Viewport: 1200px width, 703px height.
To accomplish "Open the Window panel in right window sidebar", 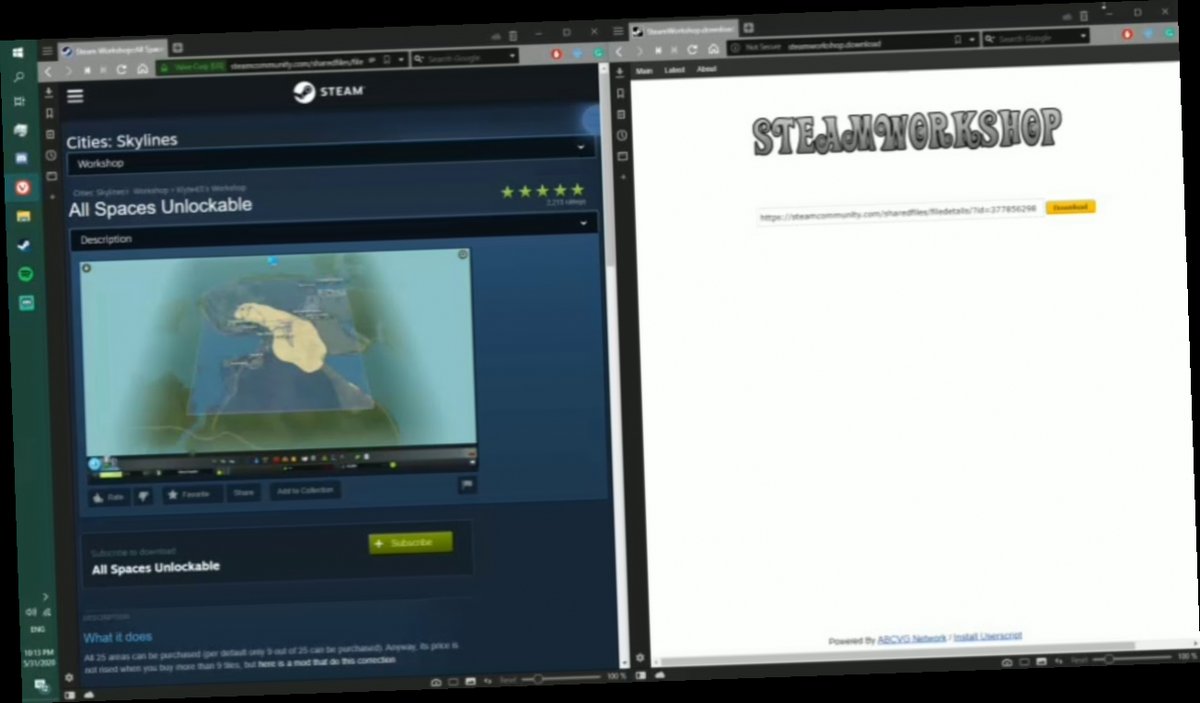I will click(x=622, y=156).
